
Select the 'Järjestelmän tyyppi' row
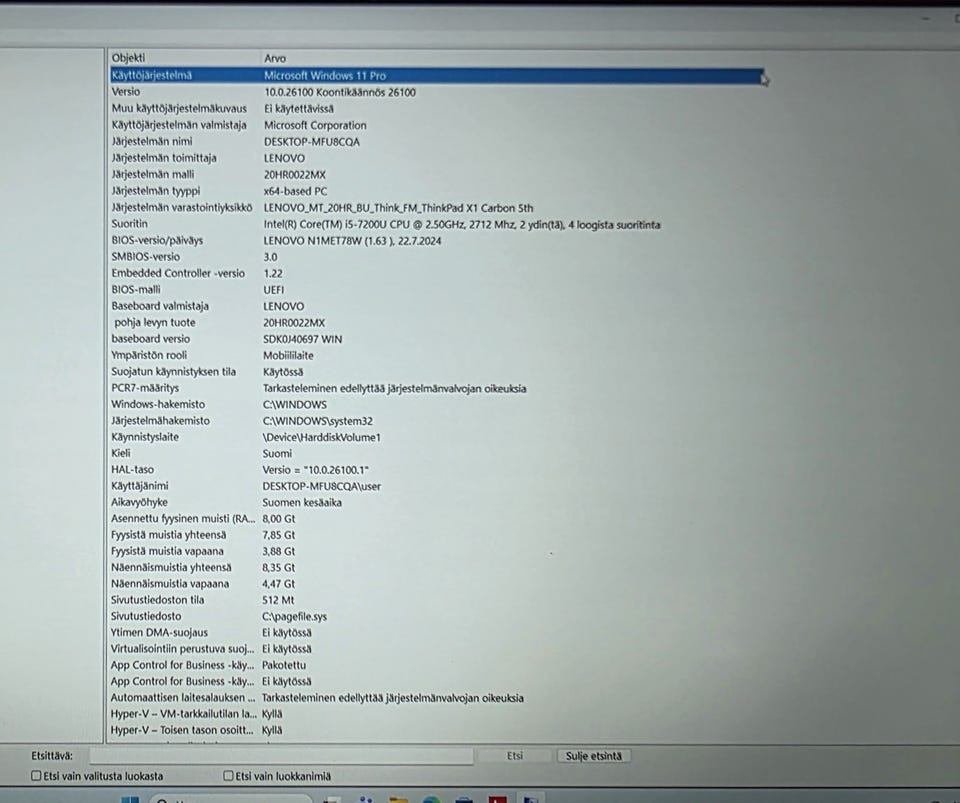tap(156, 191)
